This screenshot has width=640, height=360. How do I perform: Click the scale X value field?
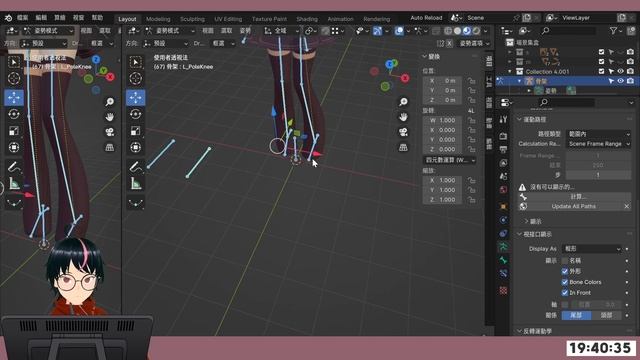pyautogui.click(x=444, y=180)
